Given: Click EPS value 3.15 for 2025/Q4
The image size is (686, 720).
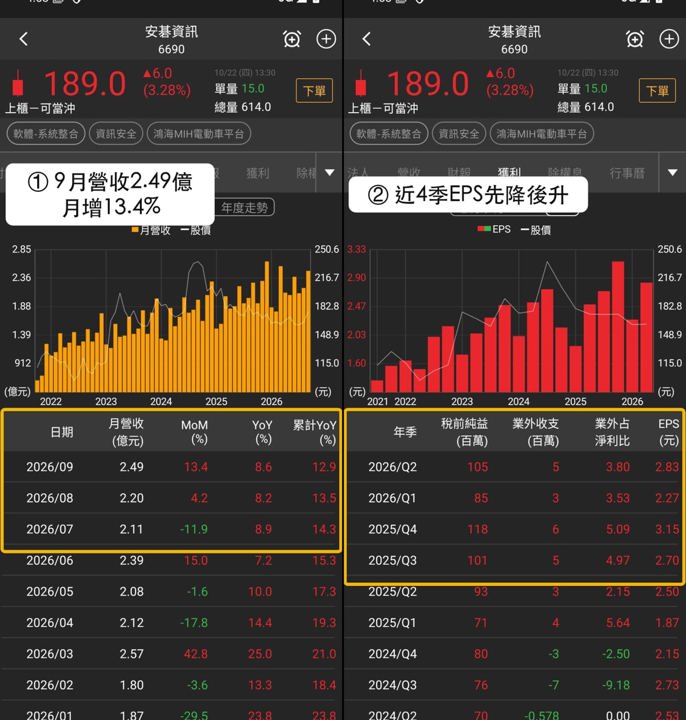Looking at the screenshot, I should 667,529.
